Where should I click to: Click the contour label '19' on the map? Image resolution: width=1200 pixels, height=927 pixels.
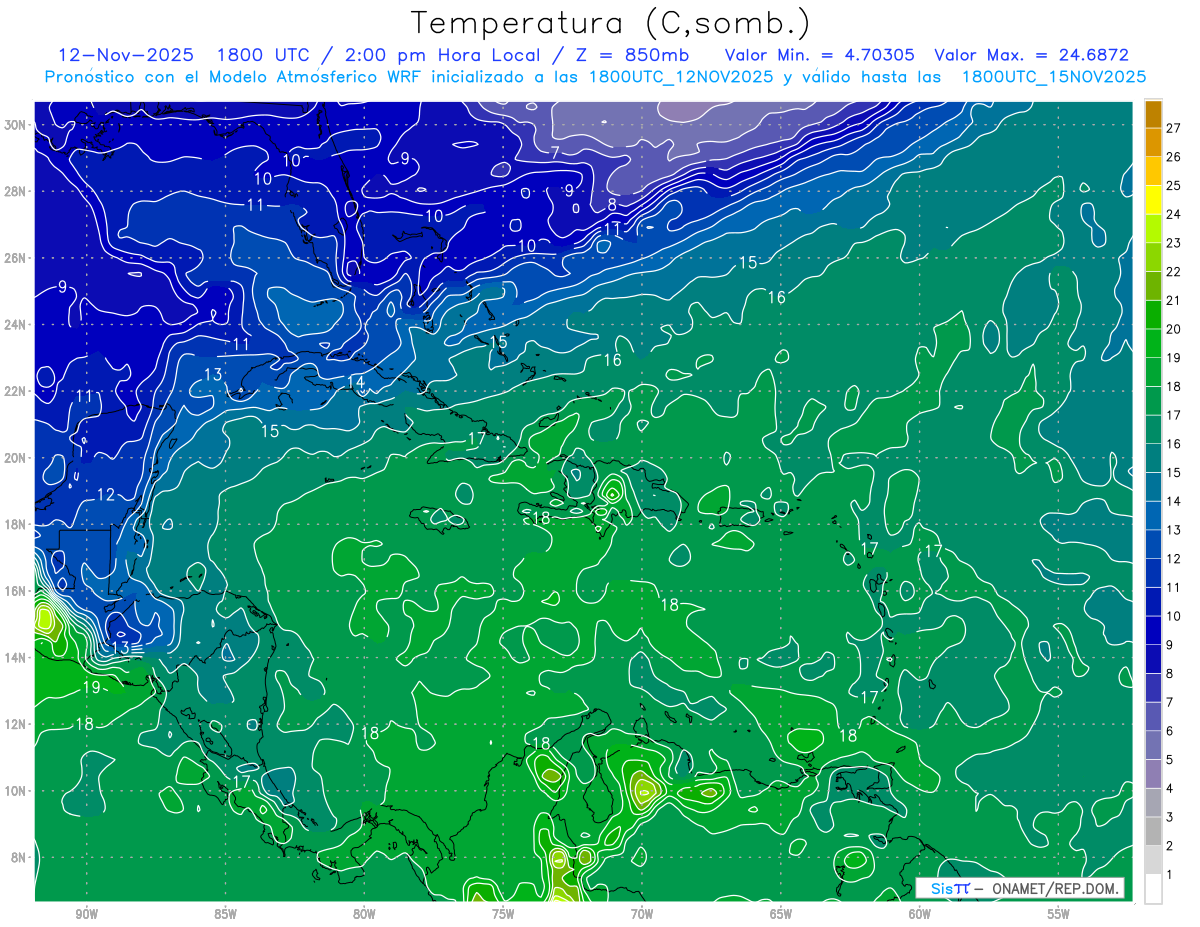[x=91, y=688]
